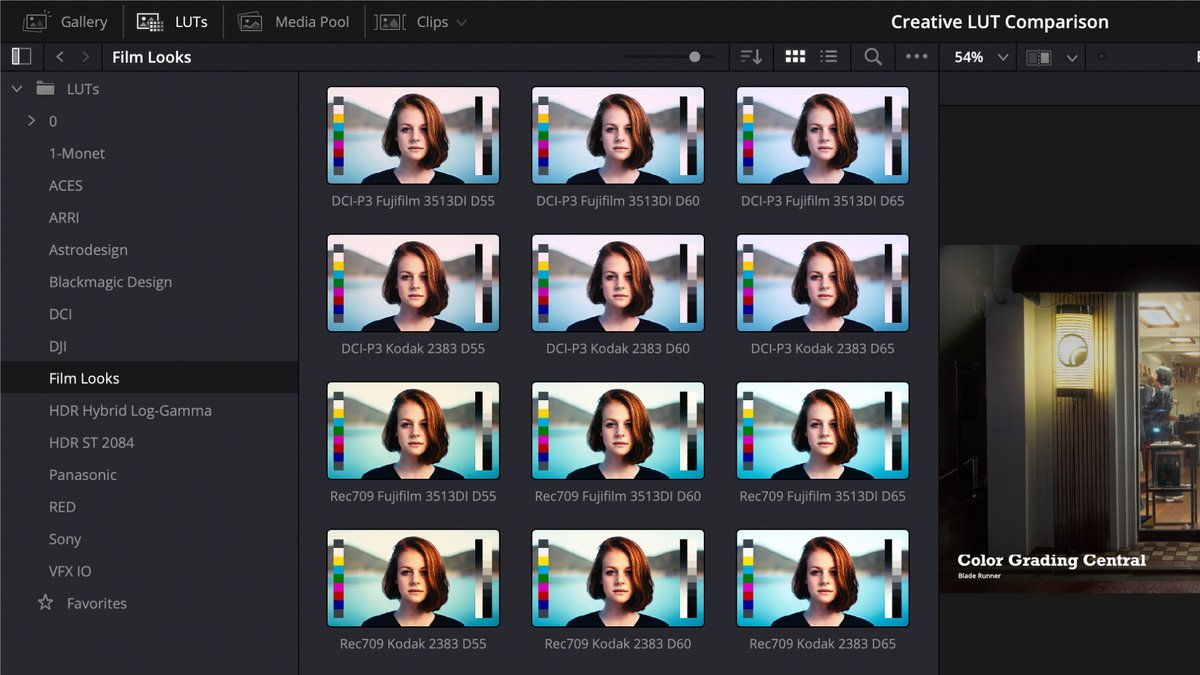Switch to the LUTs tab
1200x675 pixels.
tap(173, 21)
